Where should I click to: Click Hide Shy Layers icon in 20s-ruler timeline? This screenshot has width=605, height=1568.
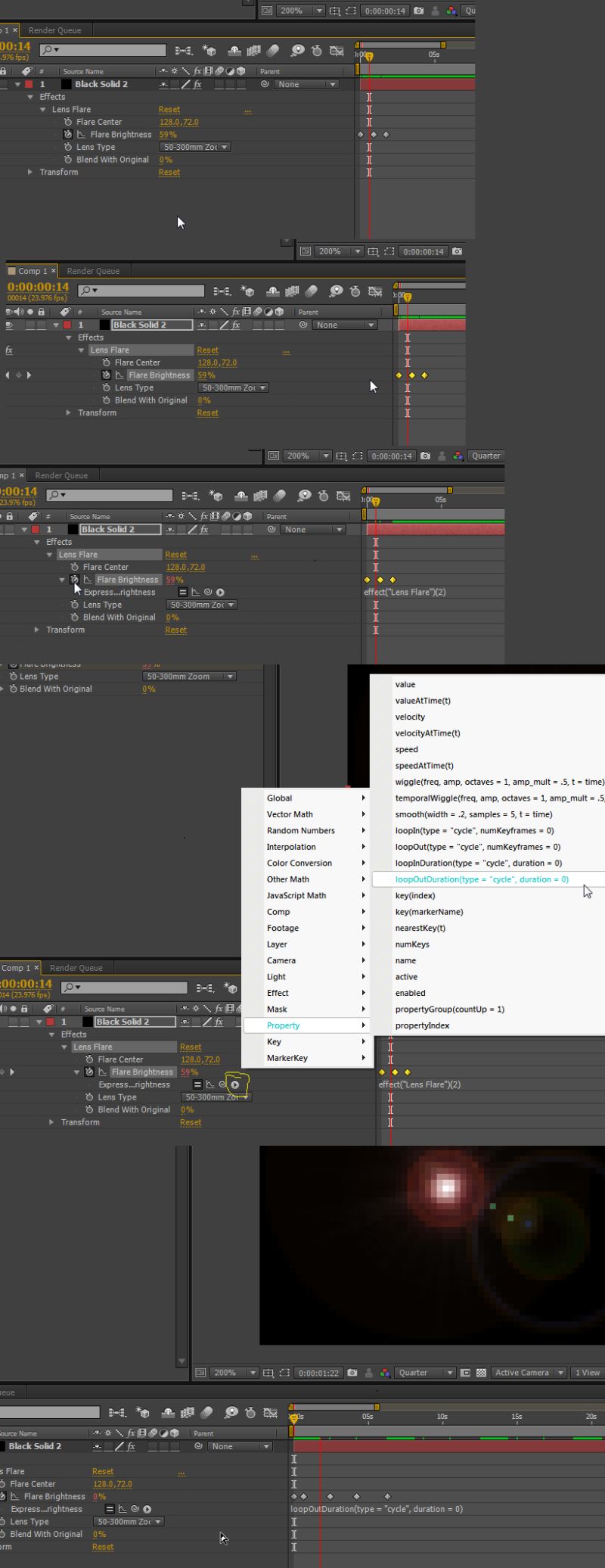pos(166,1412)
